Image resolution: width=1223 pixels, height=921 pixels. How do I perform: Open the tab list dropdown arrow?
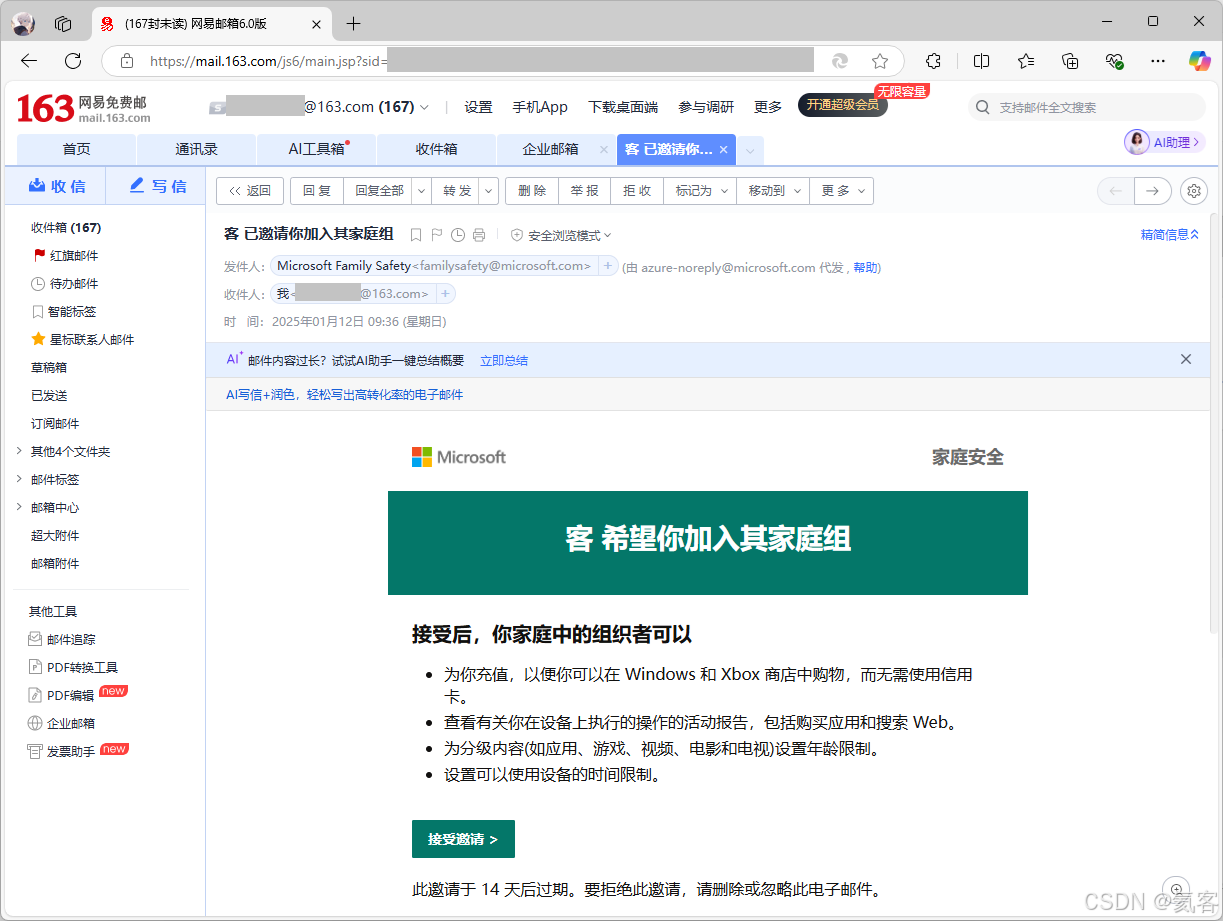750,150
